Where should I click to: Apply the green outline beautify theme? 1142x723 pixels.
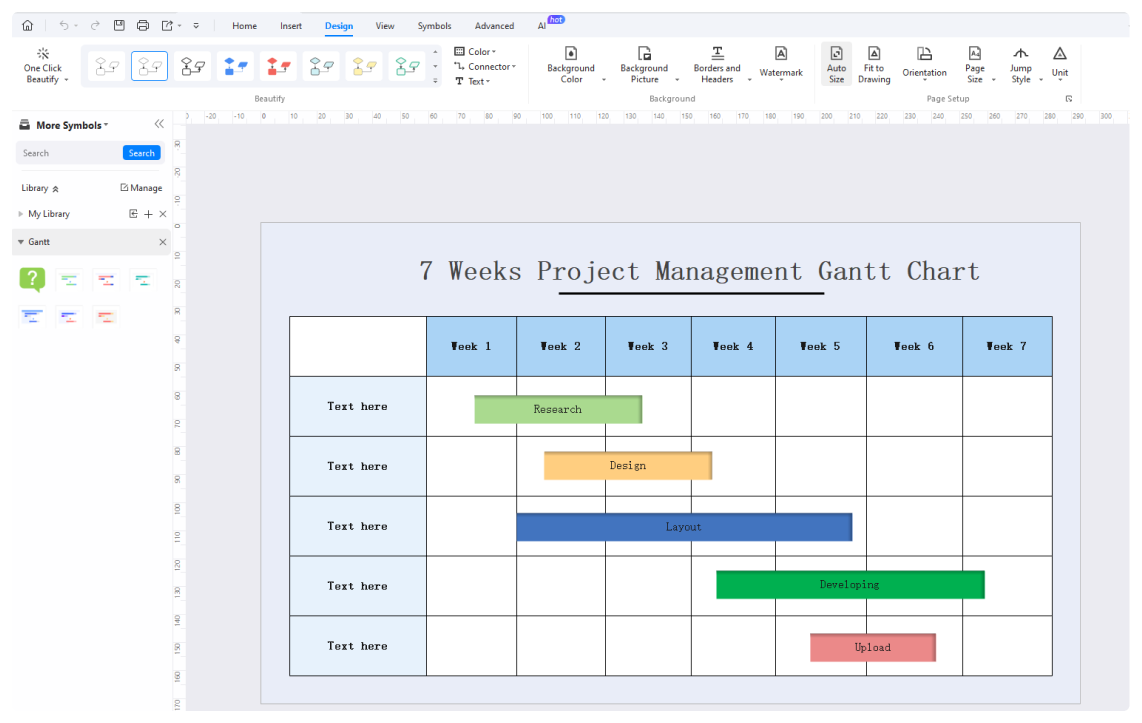click(407, 66)
